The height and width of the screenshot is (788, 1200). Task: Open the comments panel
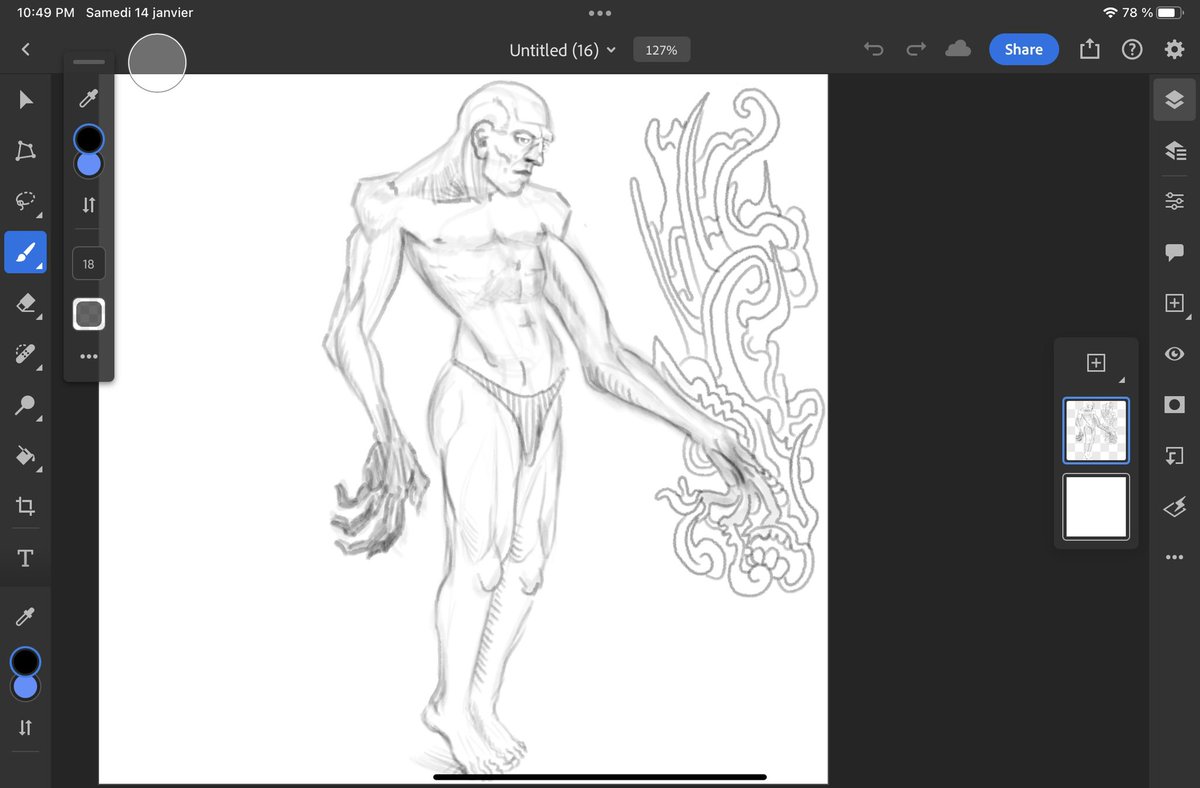1174,253
